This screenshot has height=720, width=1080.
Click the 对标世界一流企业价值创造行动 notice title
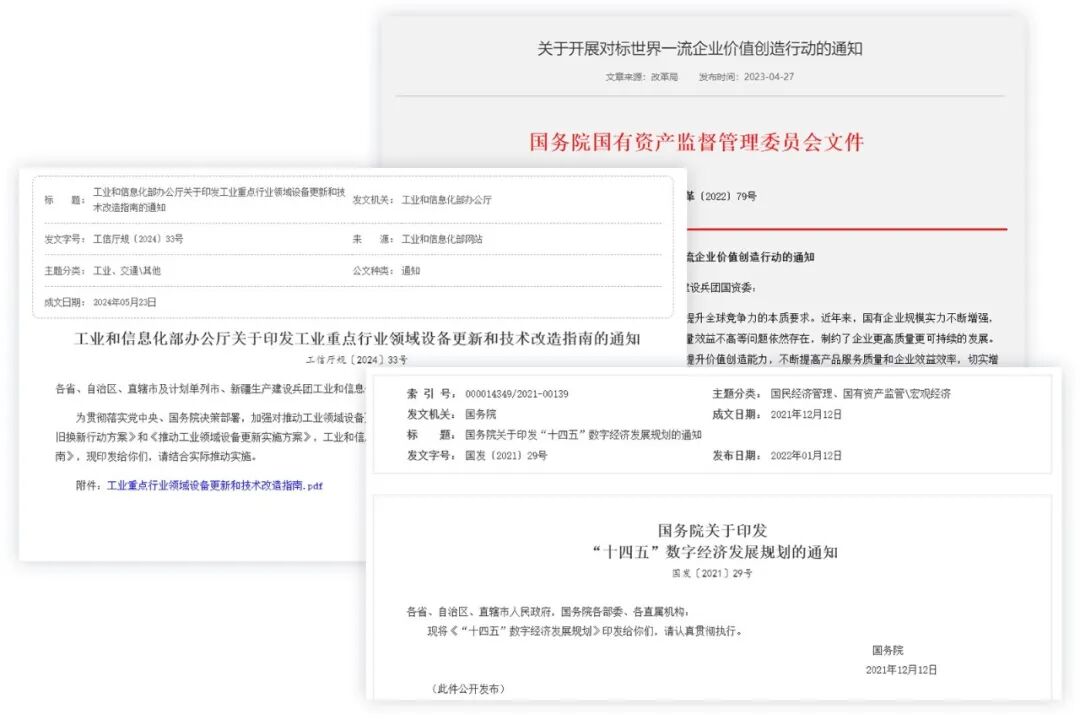point(700,47)
